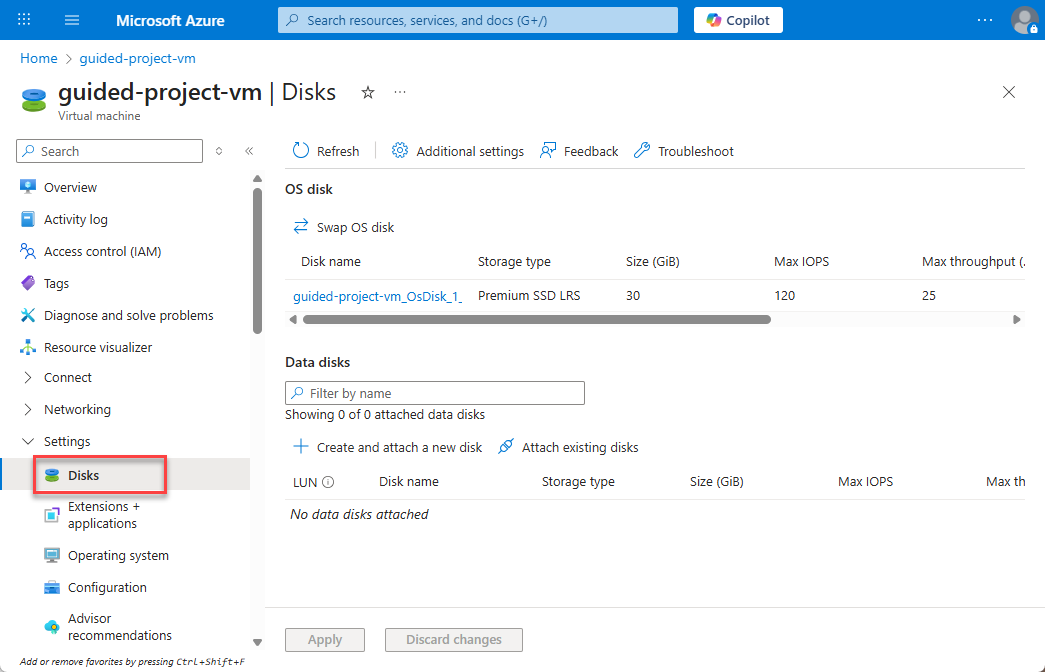Click Attach existing disks
This screenshot has height=672, width=1045.
point(568,447)
